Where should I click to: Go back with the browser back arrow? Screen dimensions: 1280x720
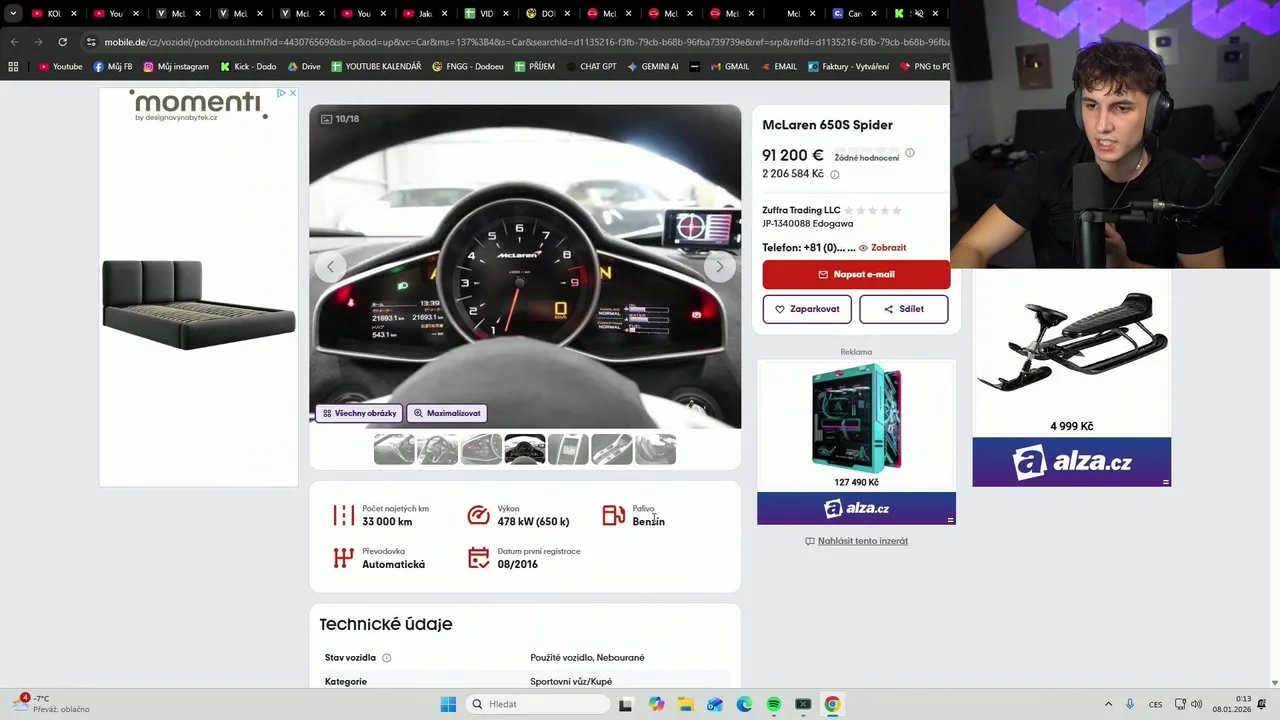click(x=14, y=42)
